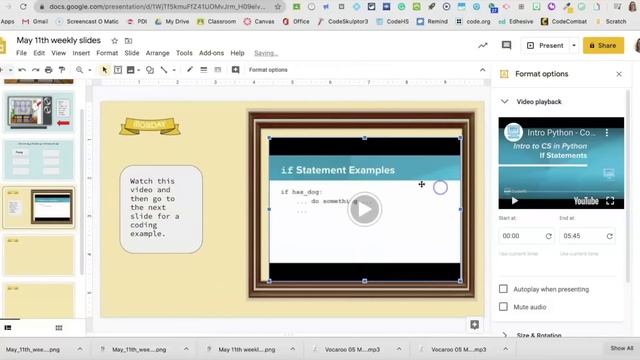Click the Present button
640x360 pixels.
click(x=545, y=45)
